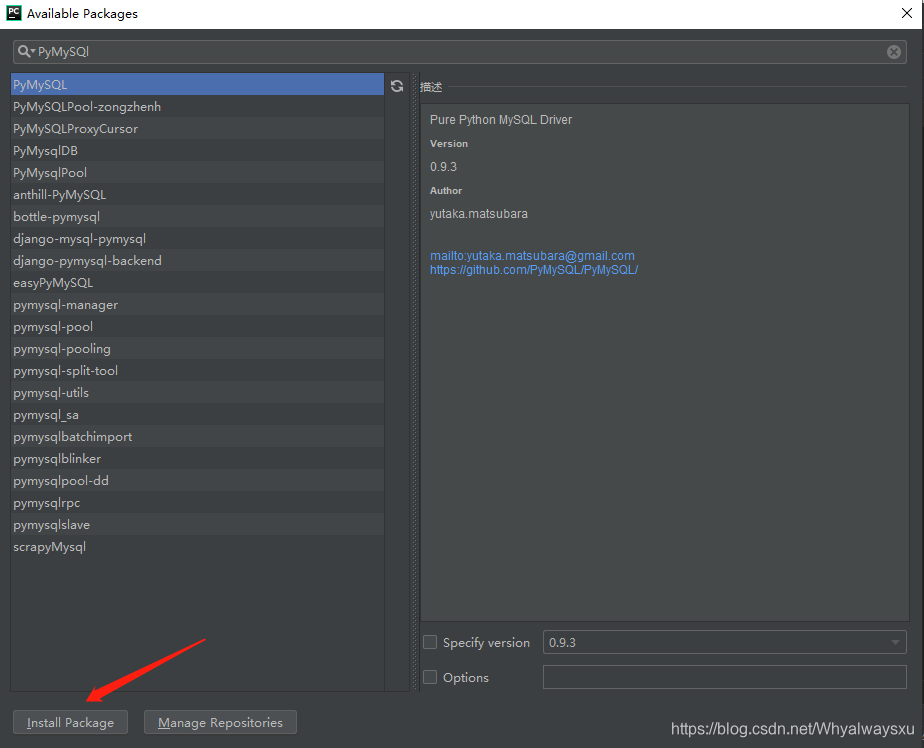
Task: Select pymysql-pooling package
Action: 197,348
